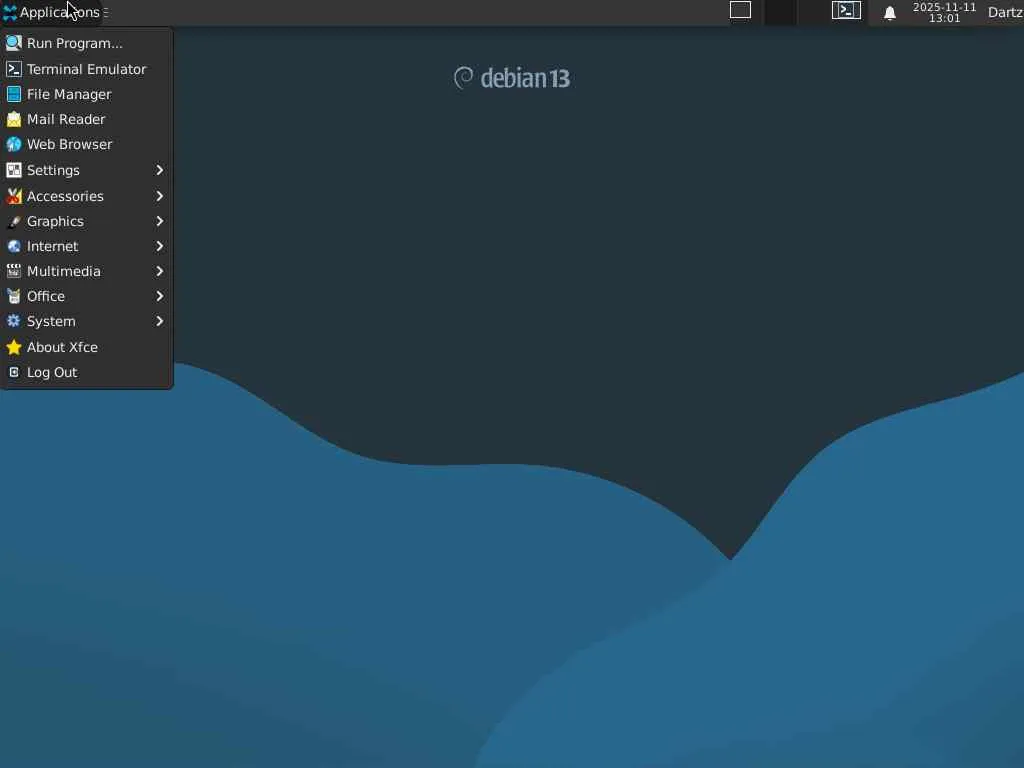1024x768 pixels.
Task: Expand the Accessories submenu arrow
Action: [159, 196]
